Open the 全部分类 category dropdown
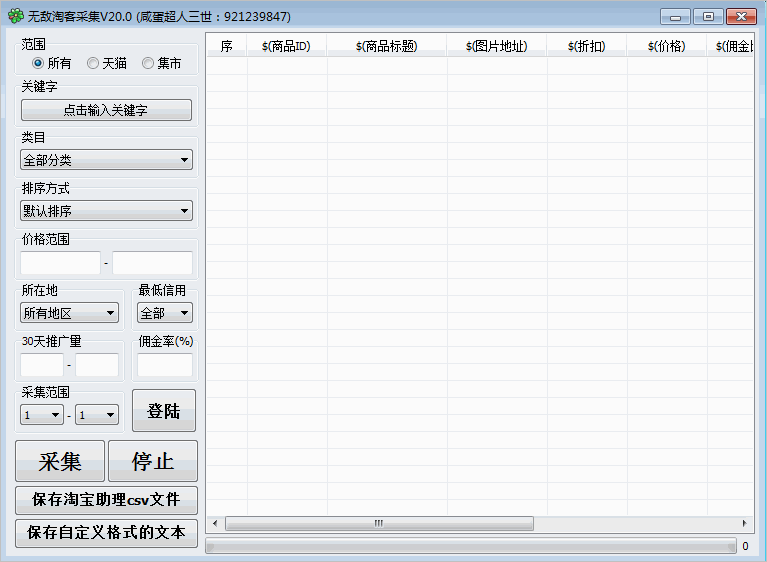The width and height of the screenshot is (767, 562). pos(106,160)
